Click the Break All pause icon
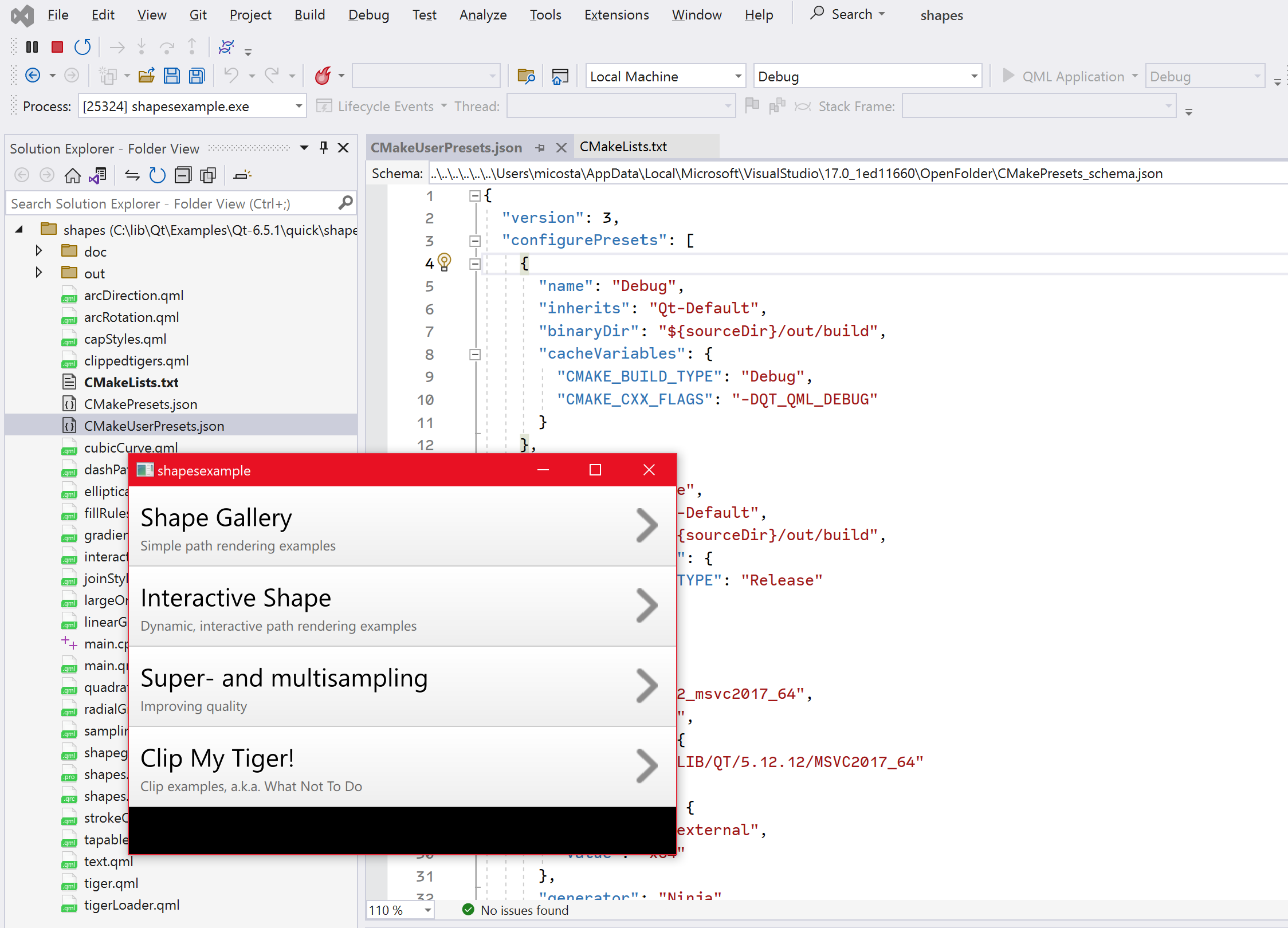Screen dimensions: 1288x928 click(32, 47)
